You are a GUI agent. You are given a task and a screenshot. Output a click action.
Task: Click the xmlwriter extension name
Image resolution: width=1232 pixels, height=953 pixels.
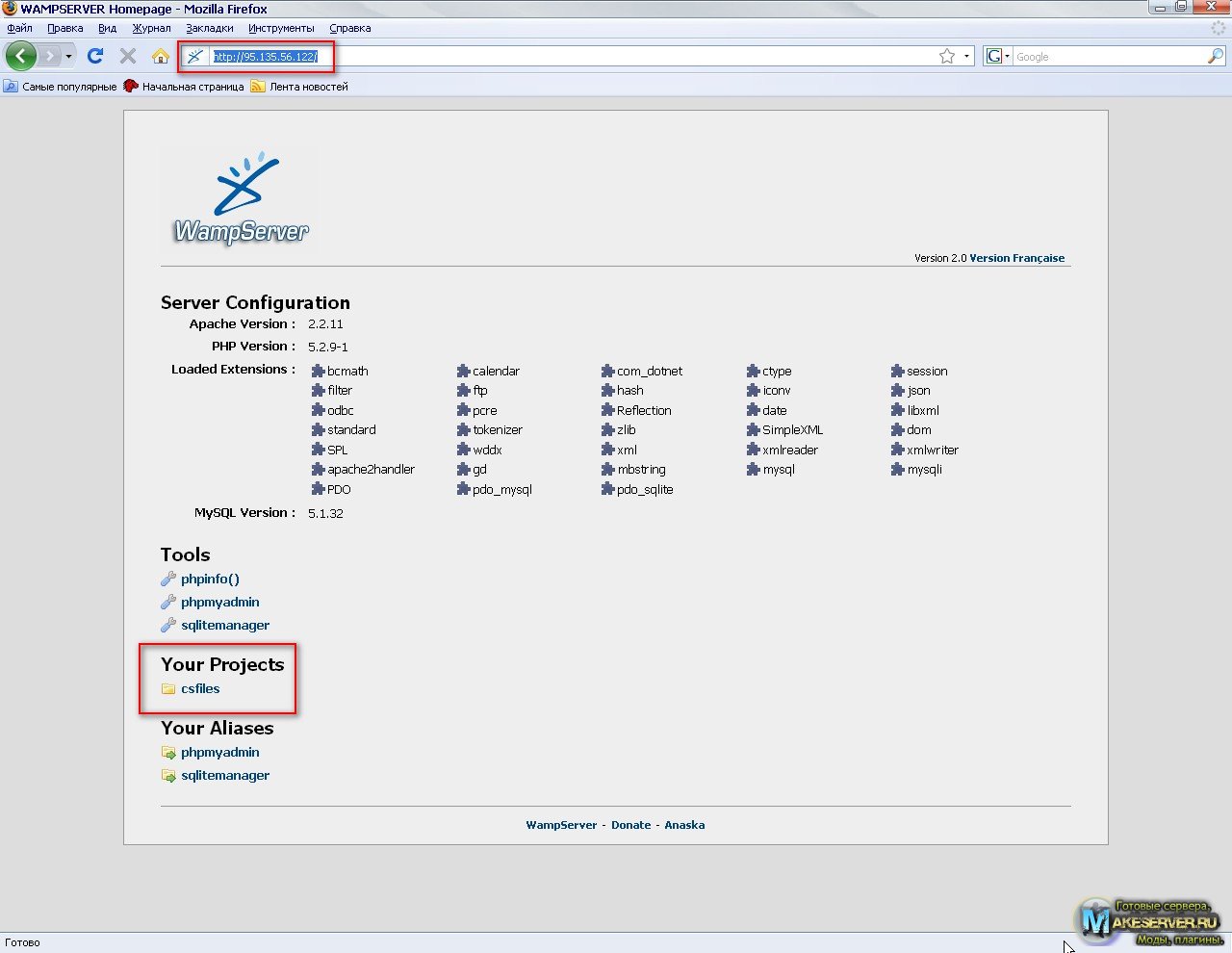point(933,450)
